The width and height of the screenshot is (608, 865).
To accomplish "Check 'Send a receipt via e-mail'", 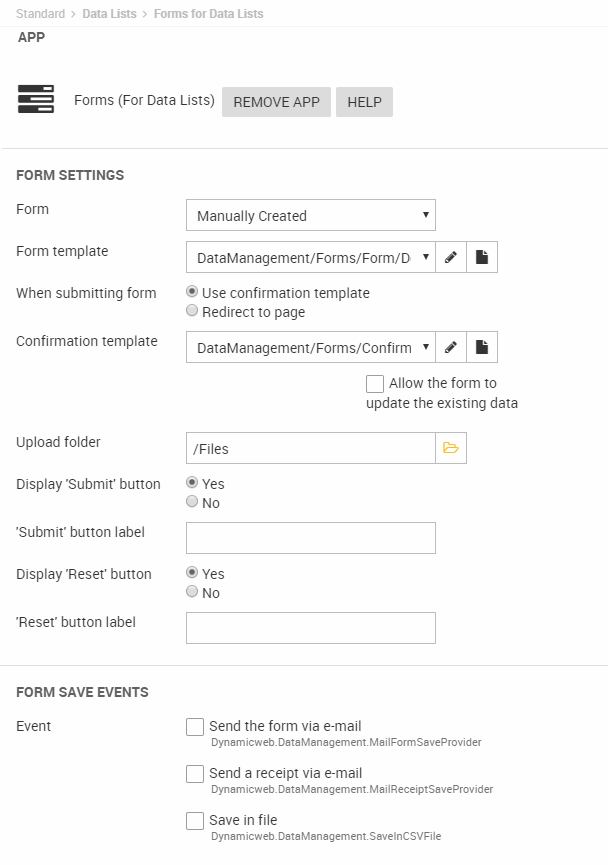I will coord(195,774).
